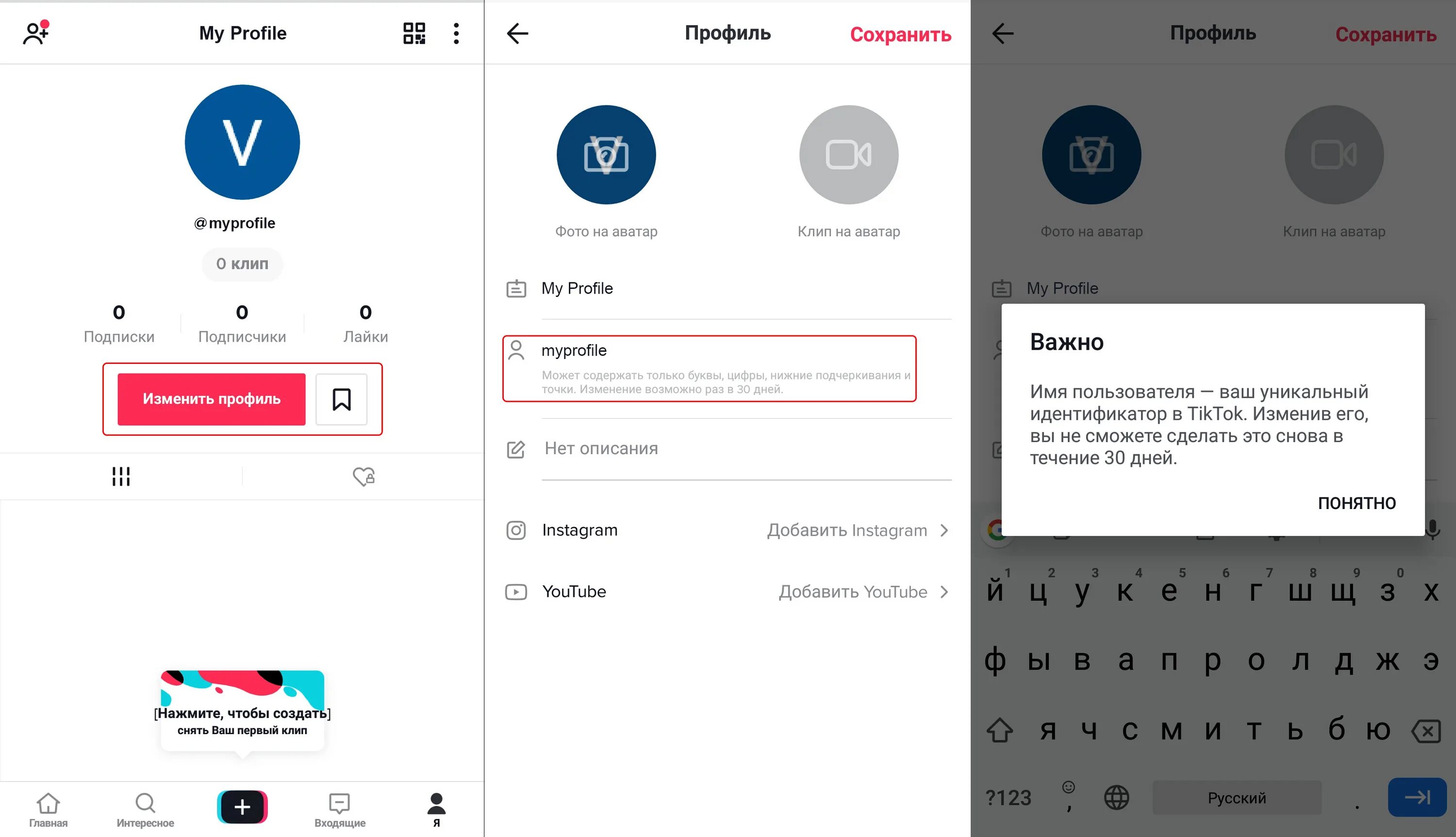The height and width of the screenshot is (837, 1456).
Task: Tap the 'Клип на аватар' video icon
Action: [x=849, y=155]
